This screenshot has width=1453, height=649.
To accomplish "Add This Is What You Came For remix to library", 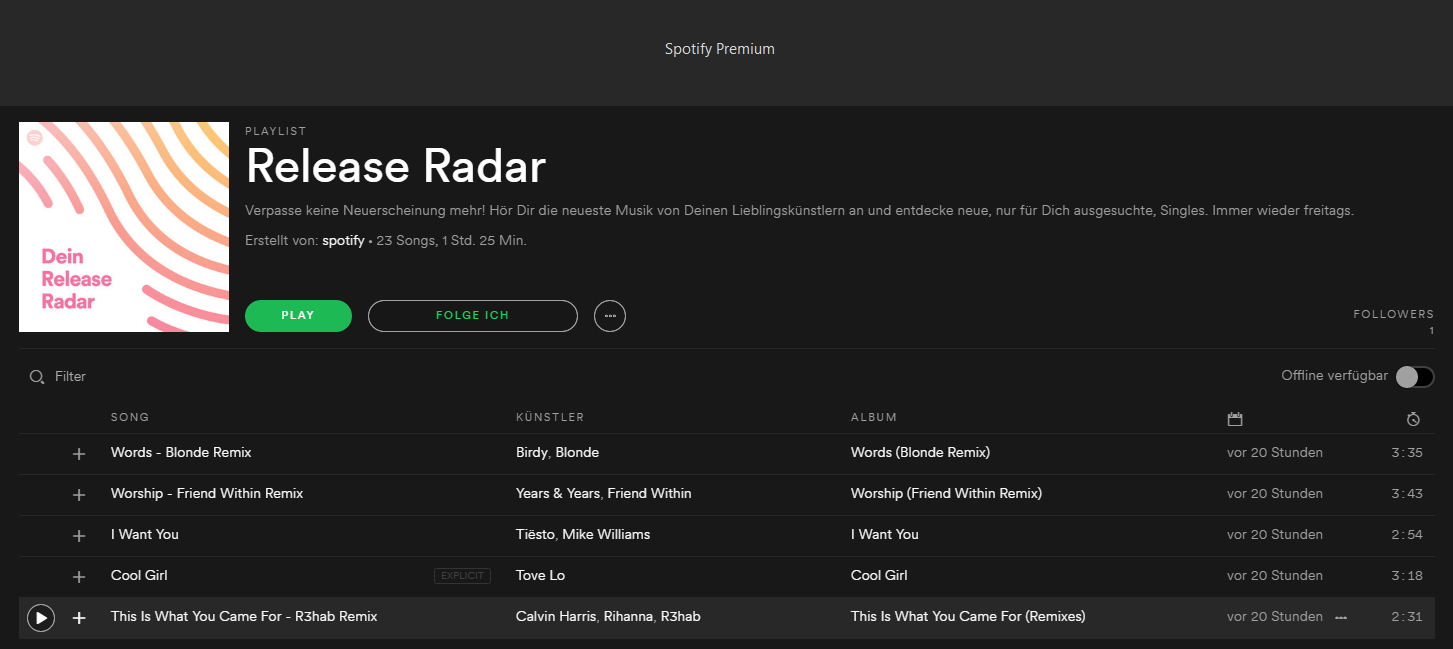I will pos(79,618).
